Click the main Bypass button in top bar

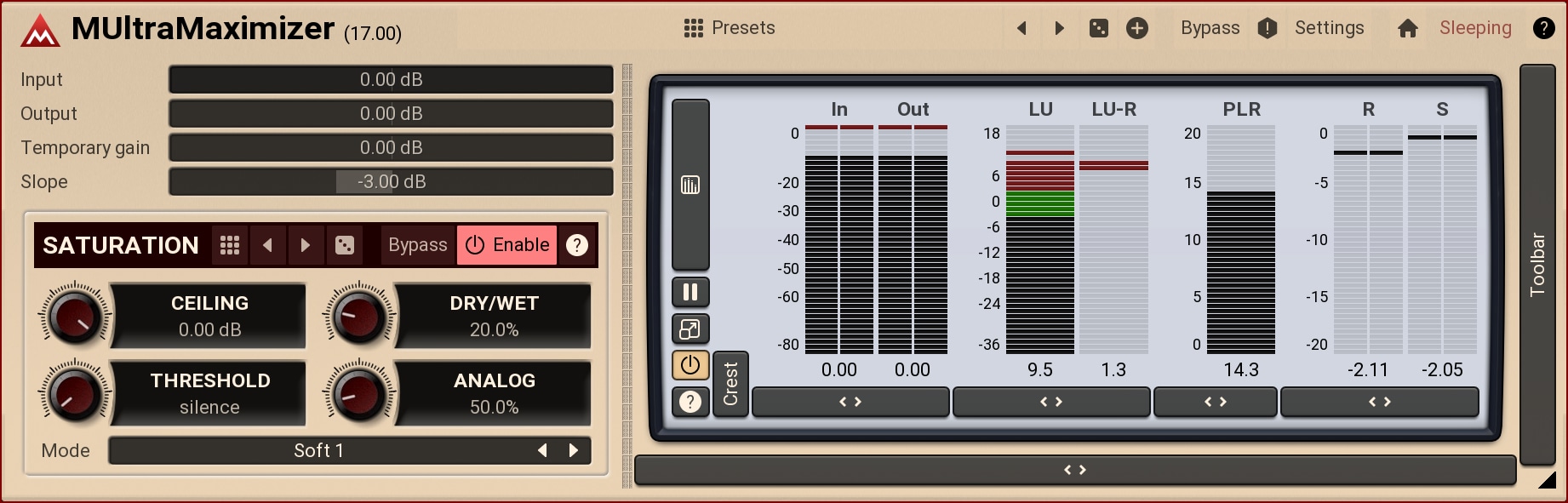1210,28
